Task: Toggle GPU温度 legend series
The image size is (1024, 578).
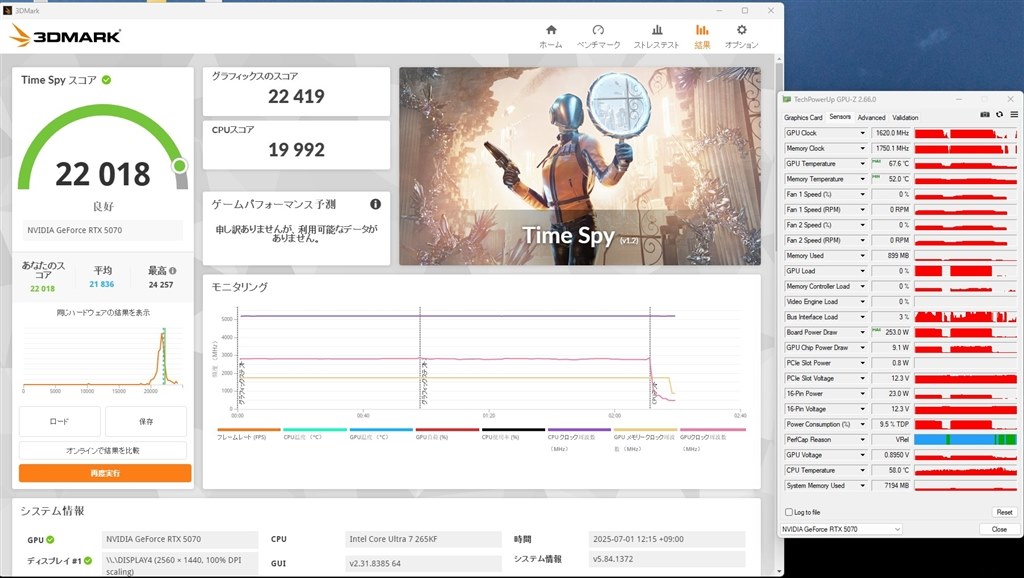Action: click(381, 434)
